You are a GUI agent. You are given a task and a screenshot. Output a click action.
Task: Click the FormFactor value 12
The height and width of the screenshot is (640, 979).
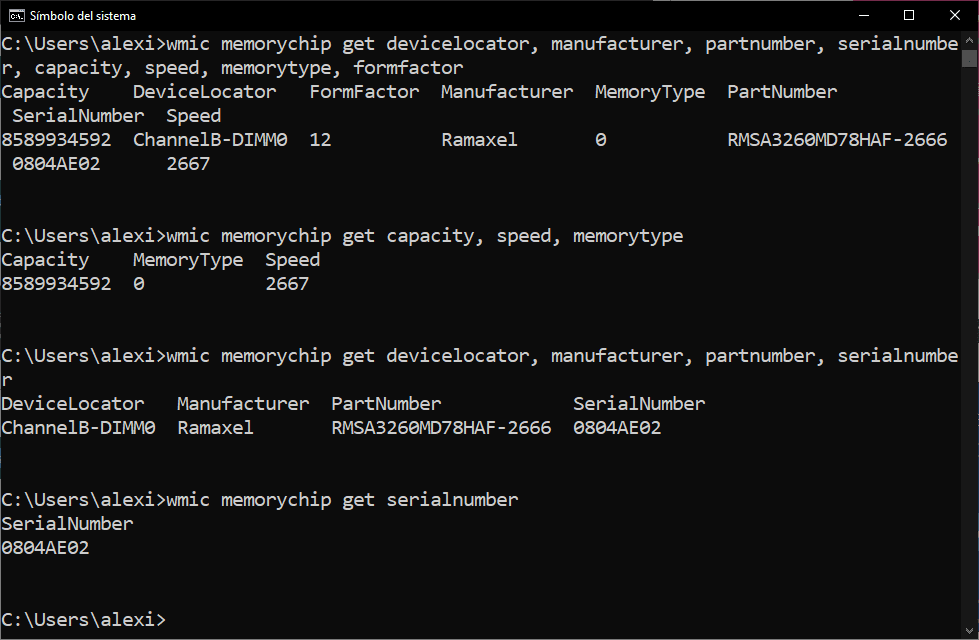click(x=320, y=140)
